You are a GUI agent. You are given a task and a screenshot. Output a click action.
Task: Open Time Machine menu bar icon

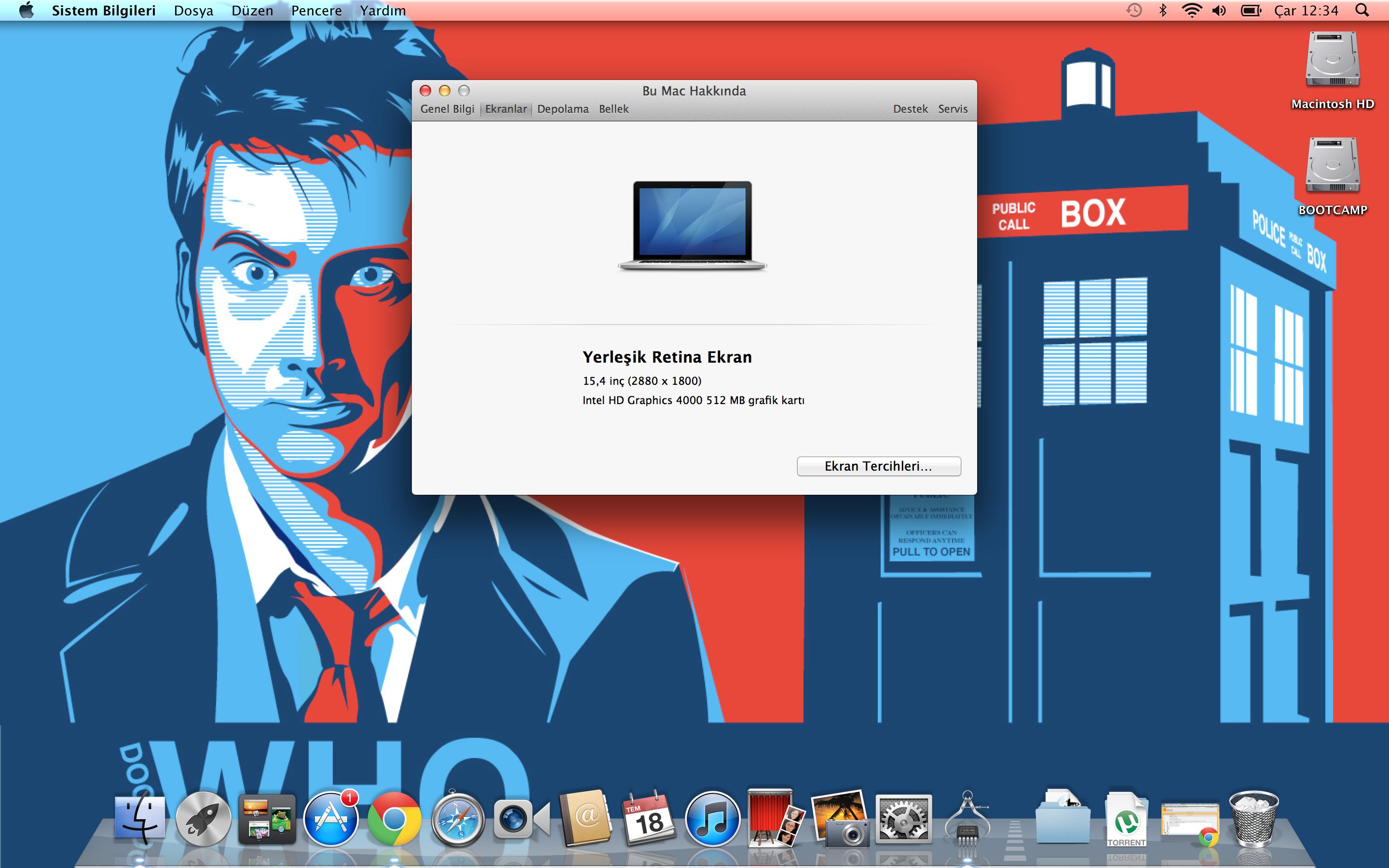pyautogui.click(x=1133, y=10)
